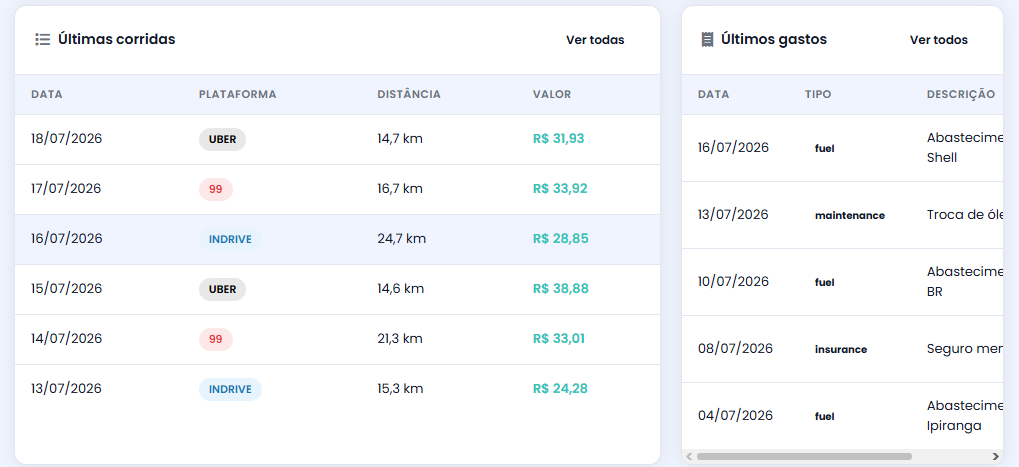The width and height of the screenshot is (1019, 467).
Task: Open Ver todos for Últimos gastos
Action: [938, 40]
